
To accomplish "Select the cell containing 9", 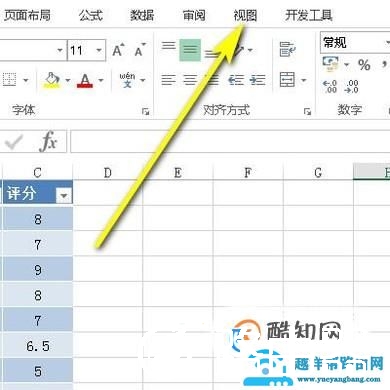I will pos(37,269).
